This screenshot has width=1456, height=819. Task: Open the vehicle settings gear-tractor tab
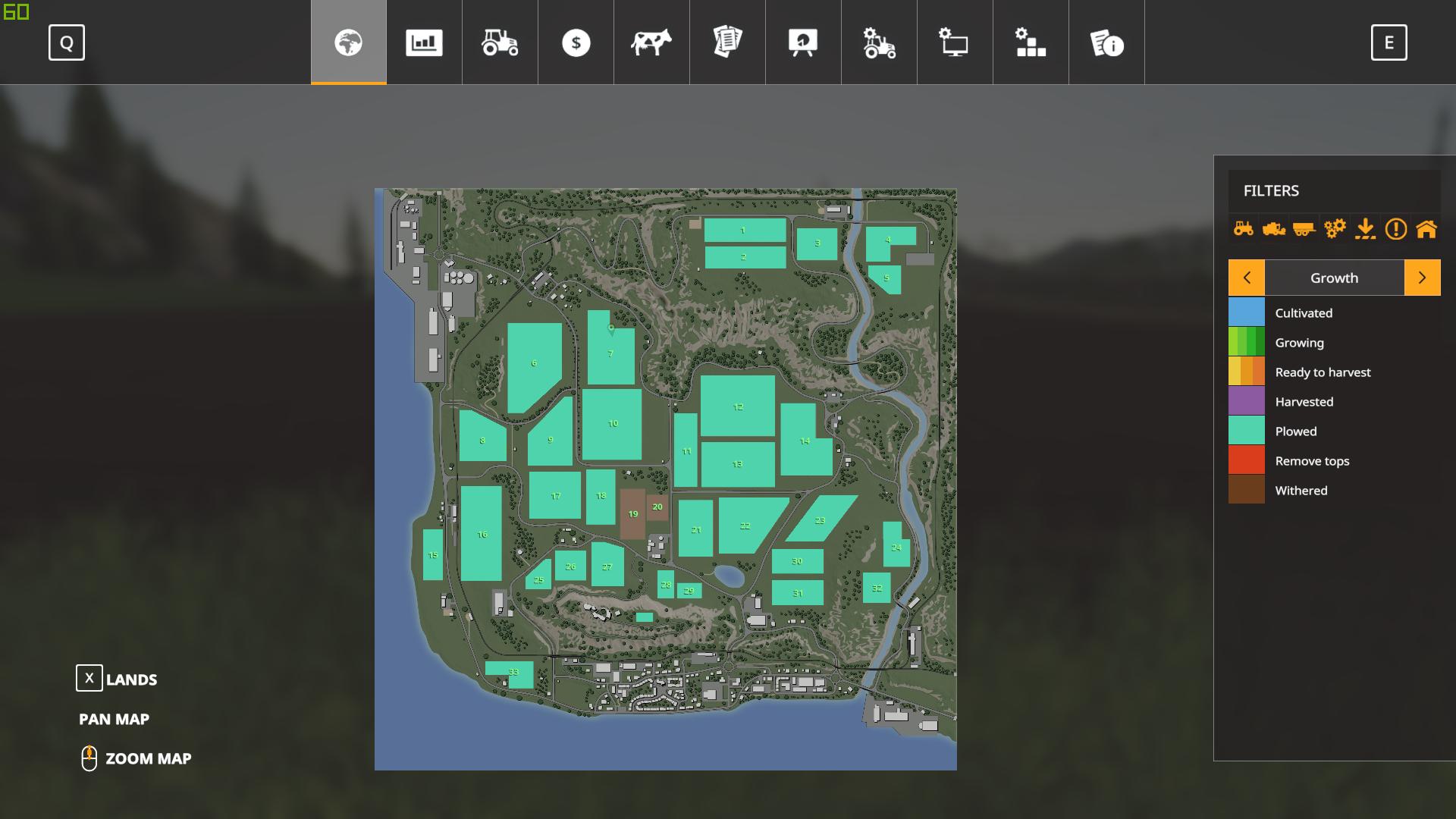pyautogui.click(x=879, y=42)
